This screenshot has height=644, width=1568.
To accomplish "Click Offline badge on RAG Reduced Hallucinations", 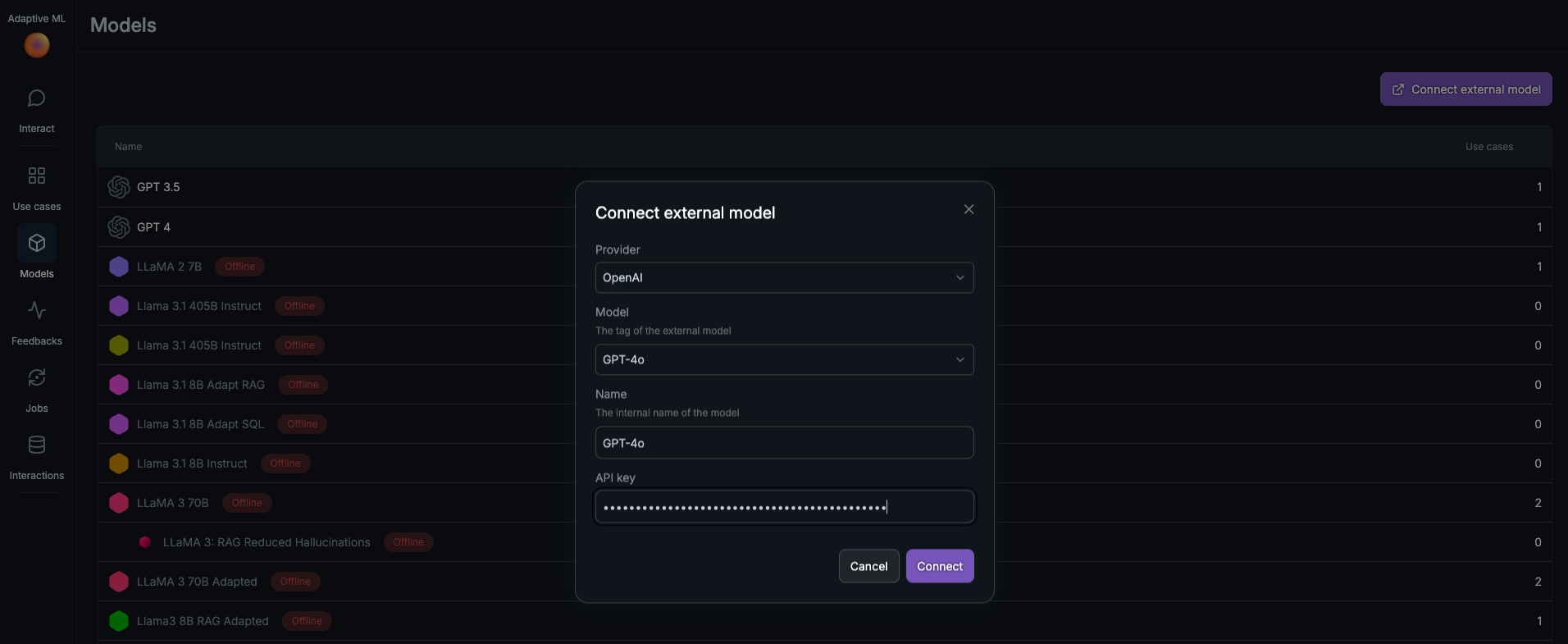I will point(408,542).
